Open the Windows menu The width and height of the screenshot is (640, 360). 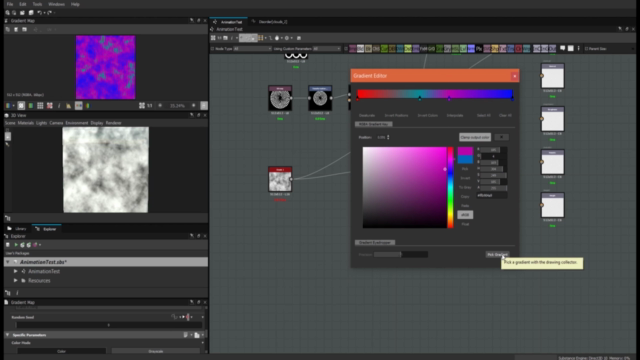tap(56, 4)
